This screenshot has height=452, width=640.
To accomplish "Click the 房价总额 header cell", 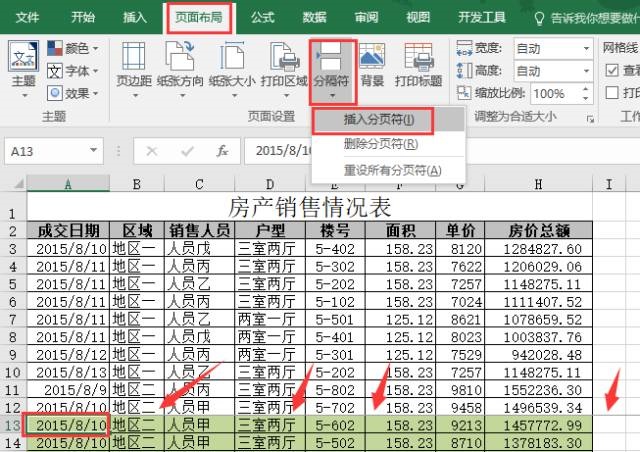I will tap(538, 231).
